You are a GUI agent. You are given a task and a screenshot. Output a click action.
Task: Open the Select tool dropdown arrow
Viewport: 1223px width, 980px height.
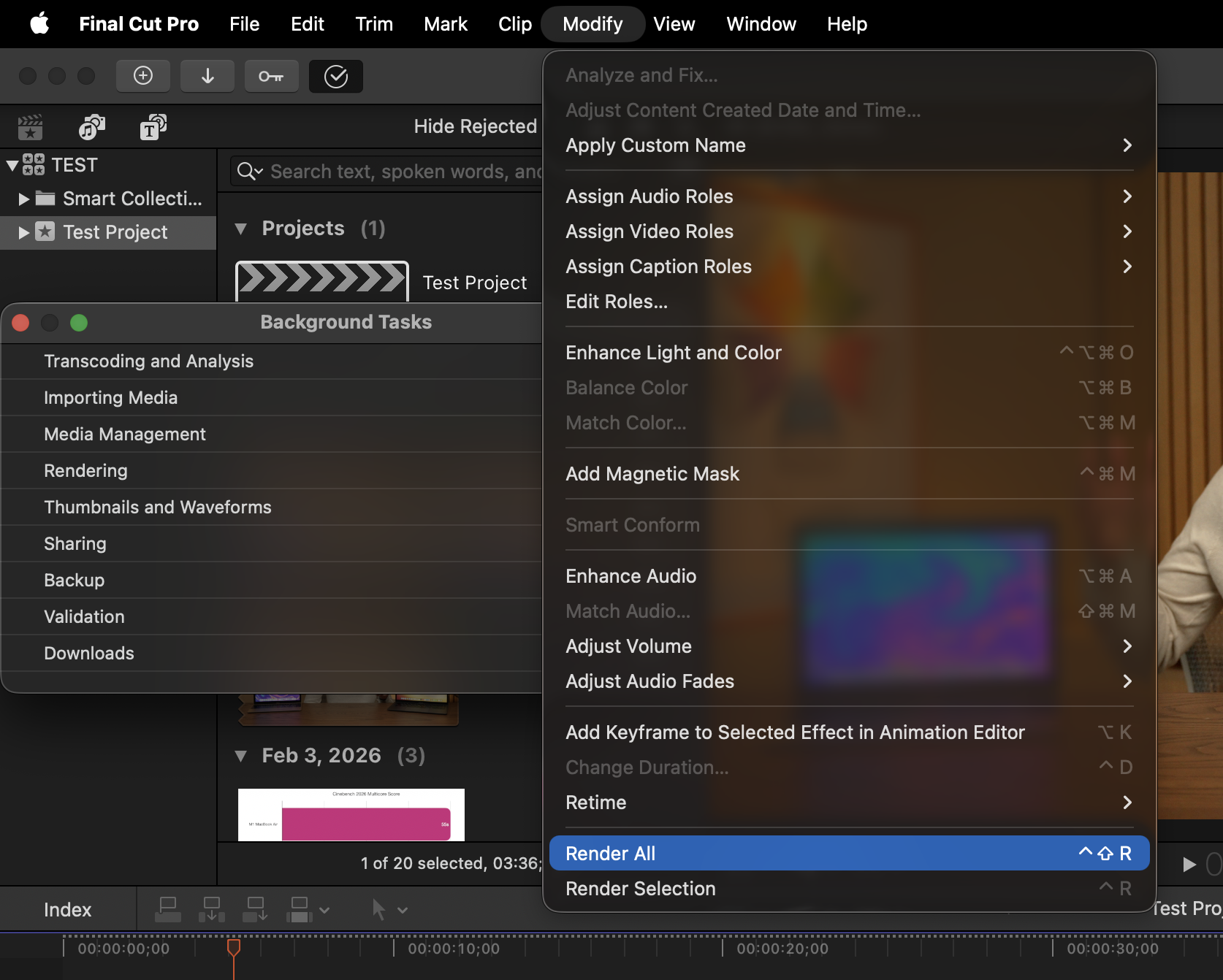click(403, 910)
